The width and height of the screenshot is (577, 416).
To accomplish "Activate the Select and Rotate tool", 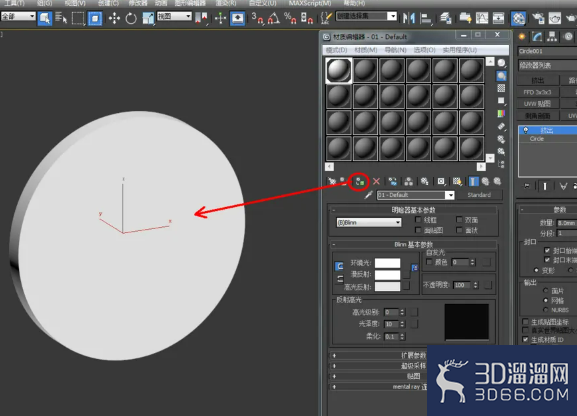I will click(x=131, y=18).
